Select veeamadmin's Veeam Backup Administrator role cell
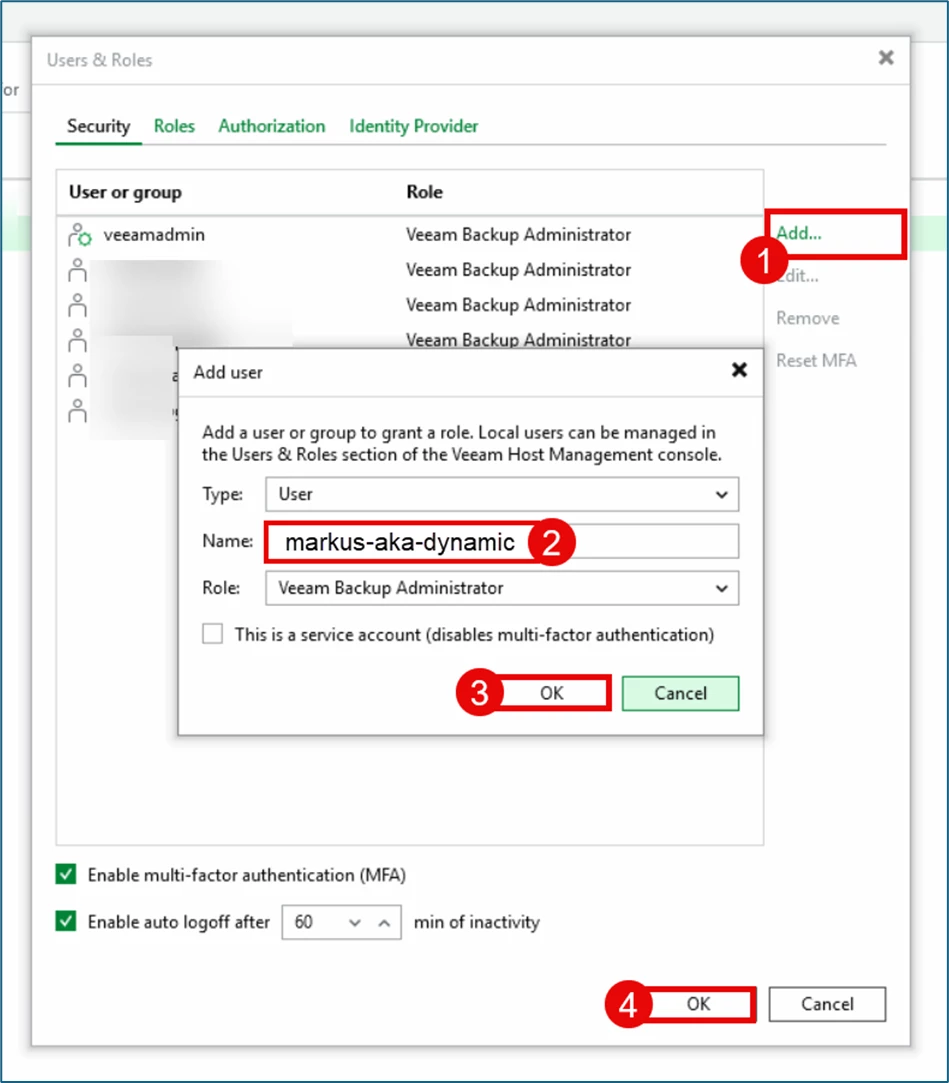The width and height of the screenshot is (949, 1083). tap(518, 235)
